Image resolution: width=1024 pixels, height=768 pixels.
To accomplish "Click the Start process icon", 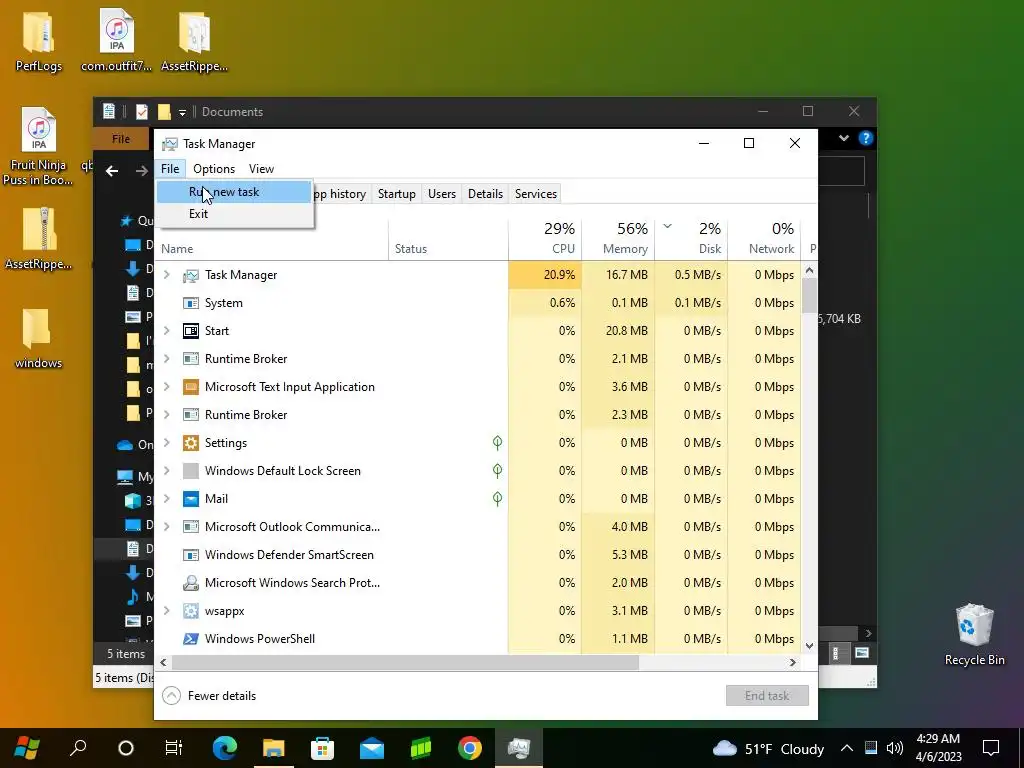I will coord(191,331).
